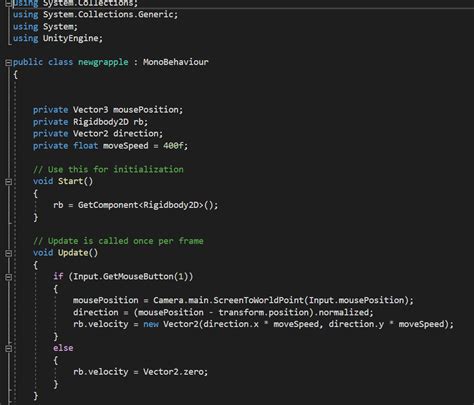This screenshot has height=405, width=474.
Task: Click the 'Update()' method name
Action: (78, 253)
